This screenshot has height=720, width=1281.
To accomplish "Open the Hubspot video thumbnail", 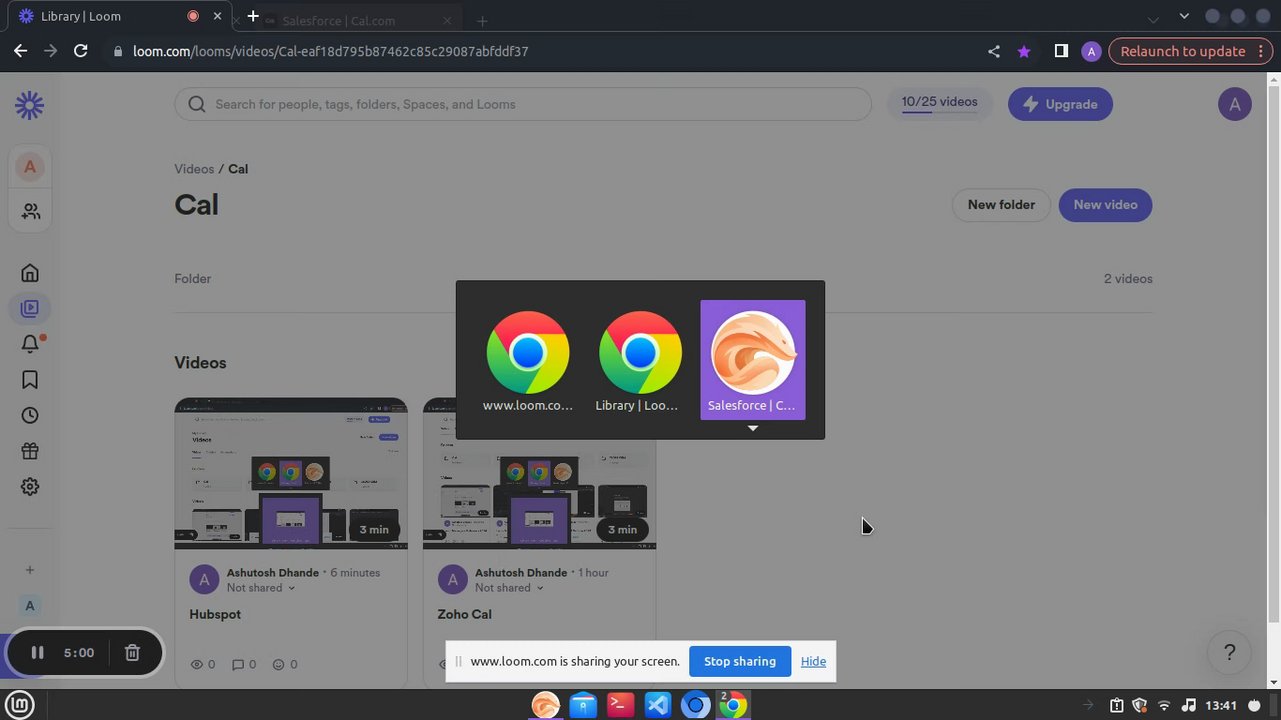I will (291, 474).
